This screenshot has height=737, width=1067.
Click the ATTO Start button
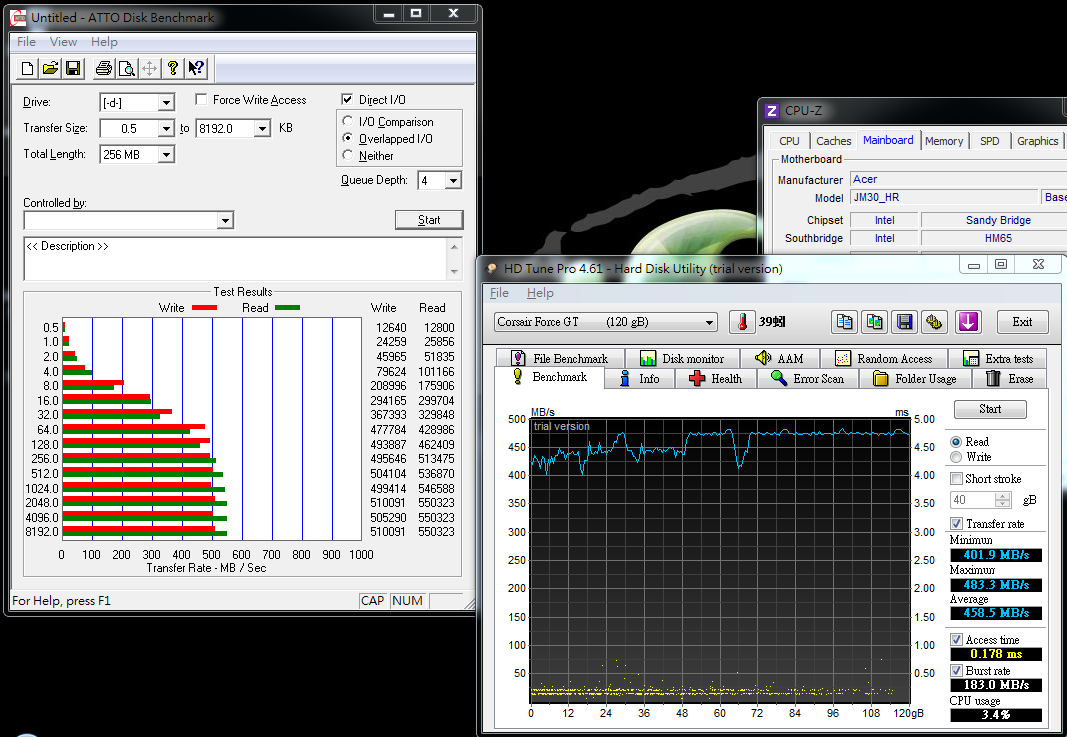[429, 220]
